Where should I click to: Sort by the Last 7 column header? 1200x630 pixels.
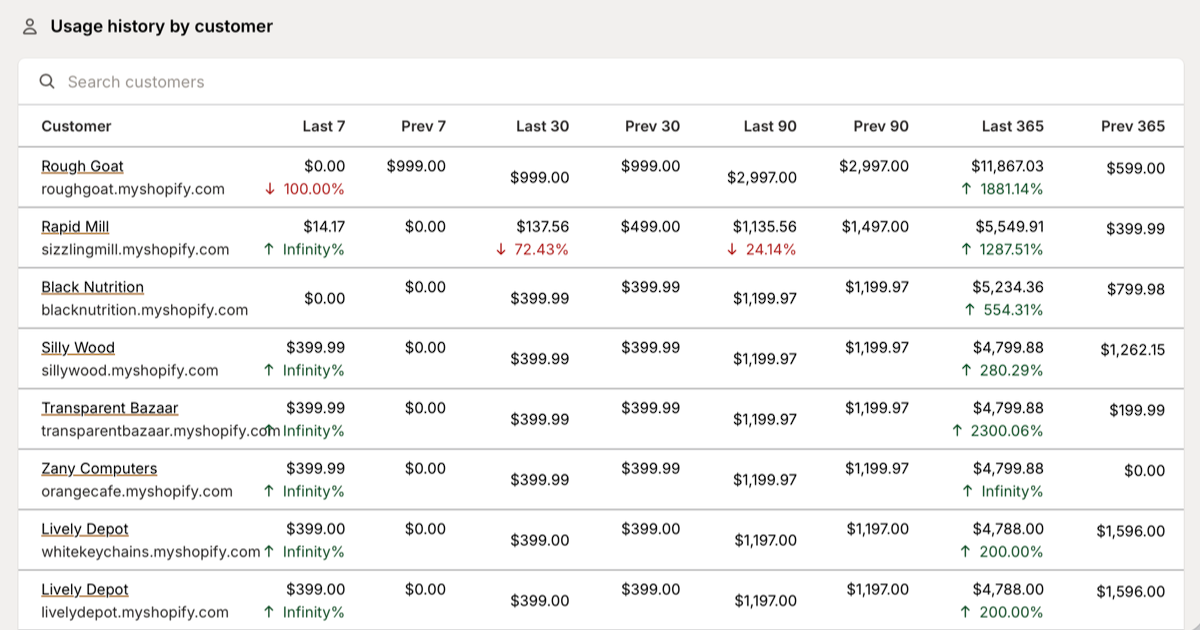coord(324,126)
